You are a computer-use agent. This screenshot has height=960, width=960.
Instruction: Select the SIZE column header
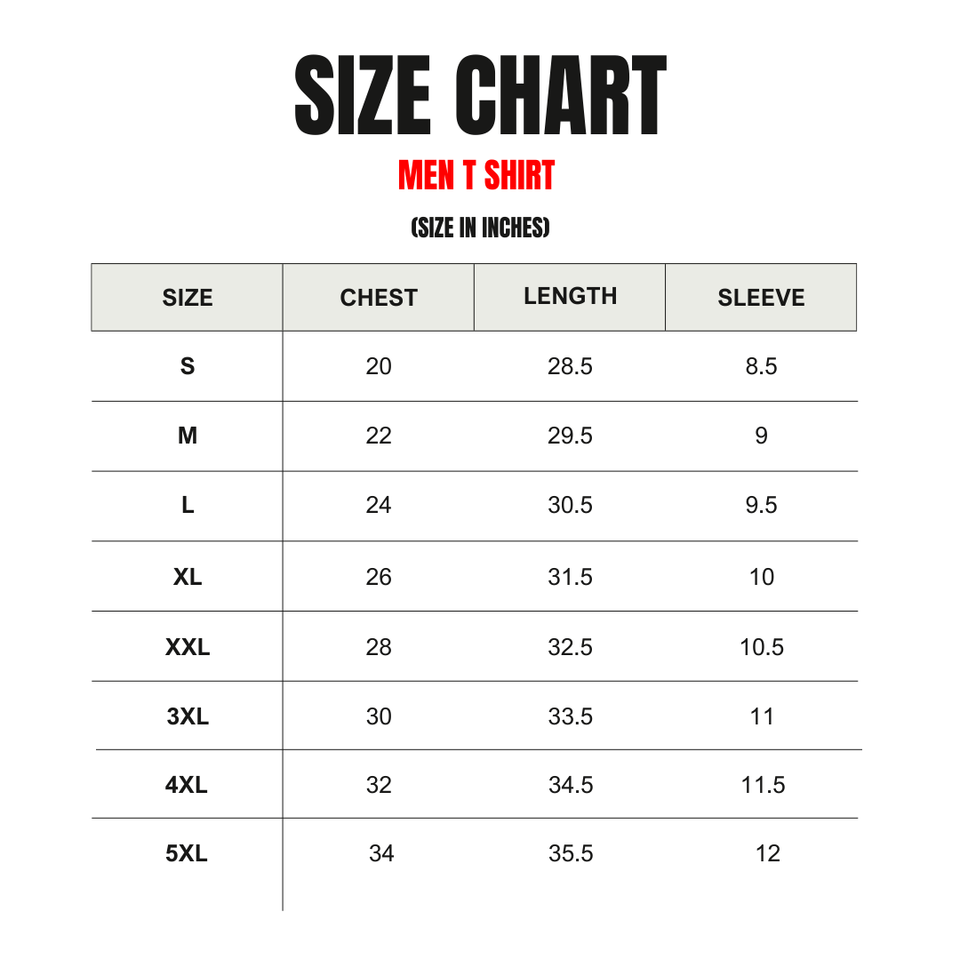(187, 297)
